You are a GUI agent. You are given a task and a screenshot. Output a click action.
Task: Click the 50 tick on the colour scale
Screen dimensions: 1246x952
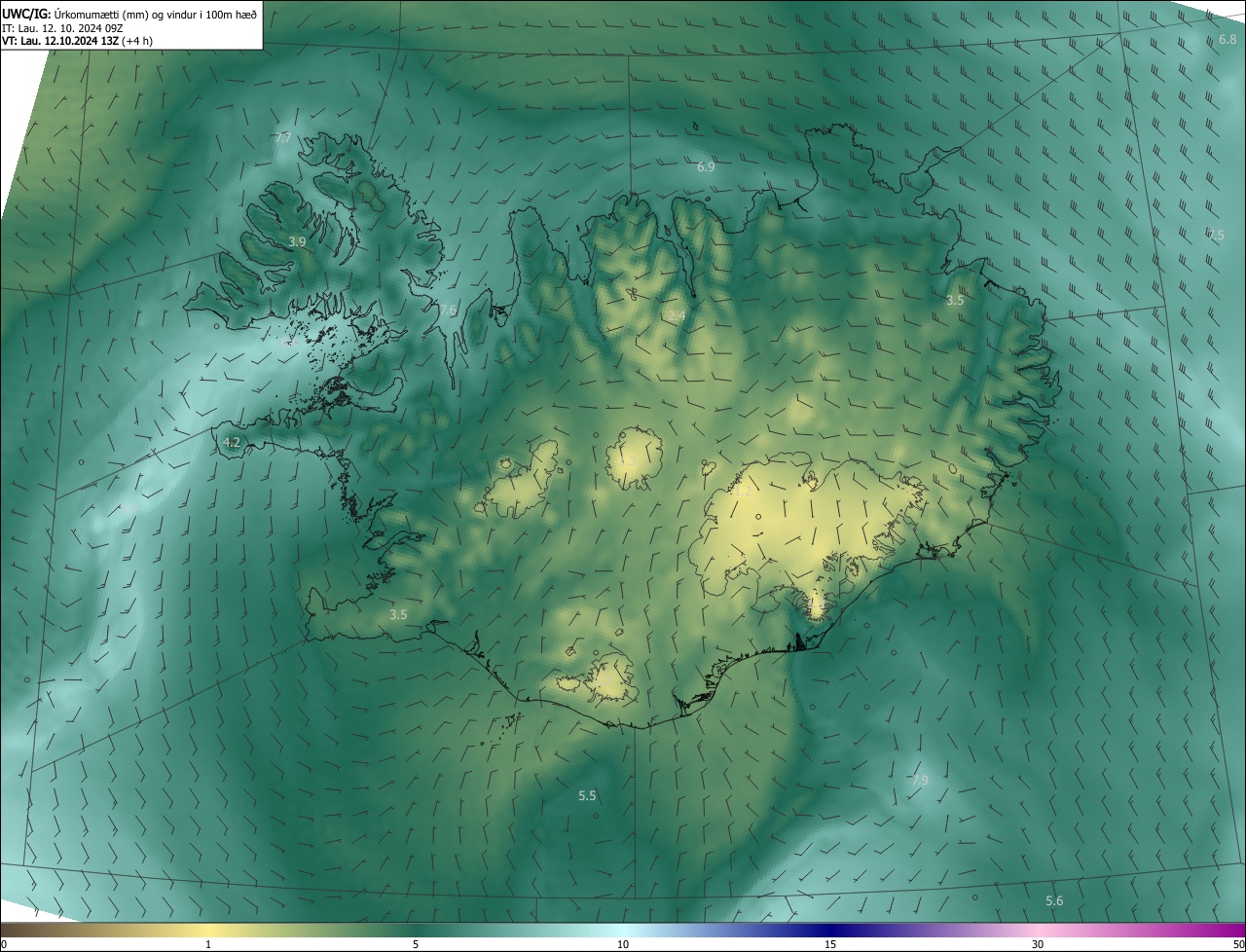[1238, 944]
